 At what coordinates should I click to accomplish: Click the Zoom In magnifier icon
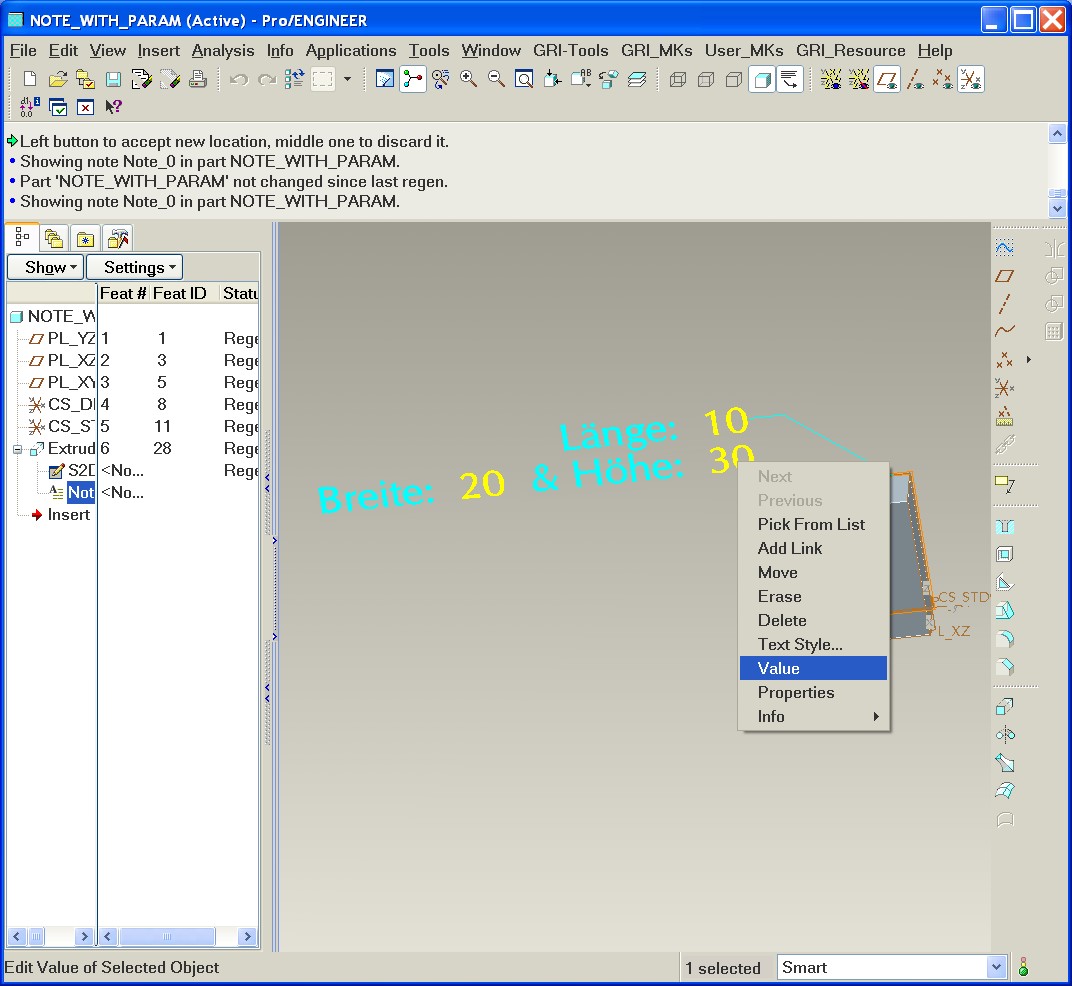[x=468, y=79]
